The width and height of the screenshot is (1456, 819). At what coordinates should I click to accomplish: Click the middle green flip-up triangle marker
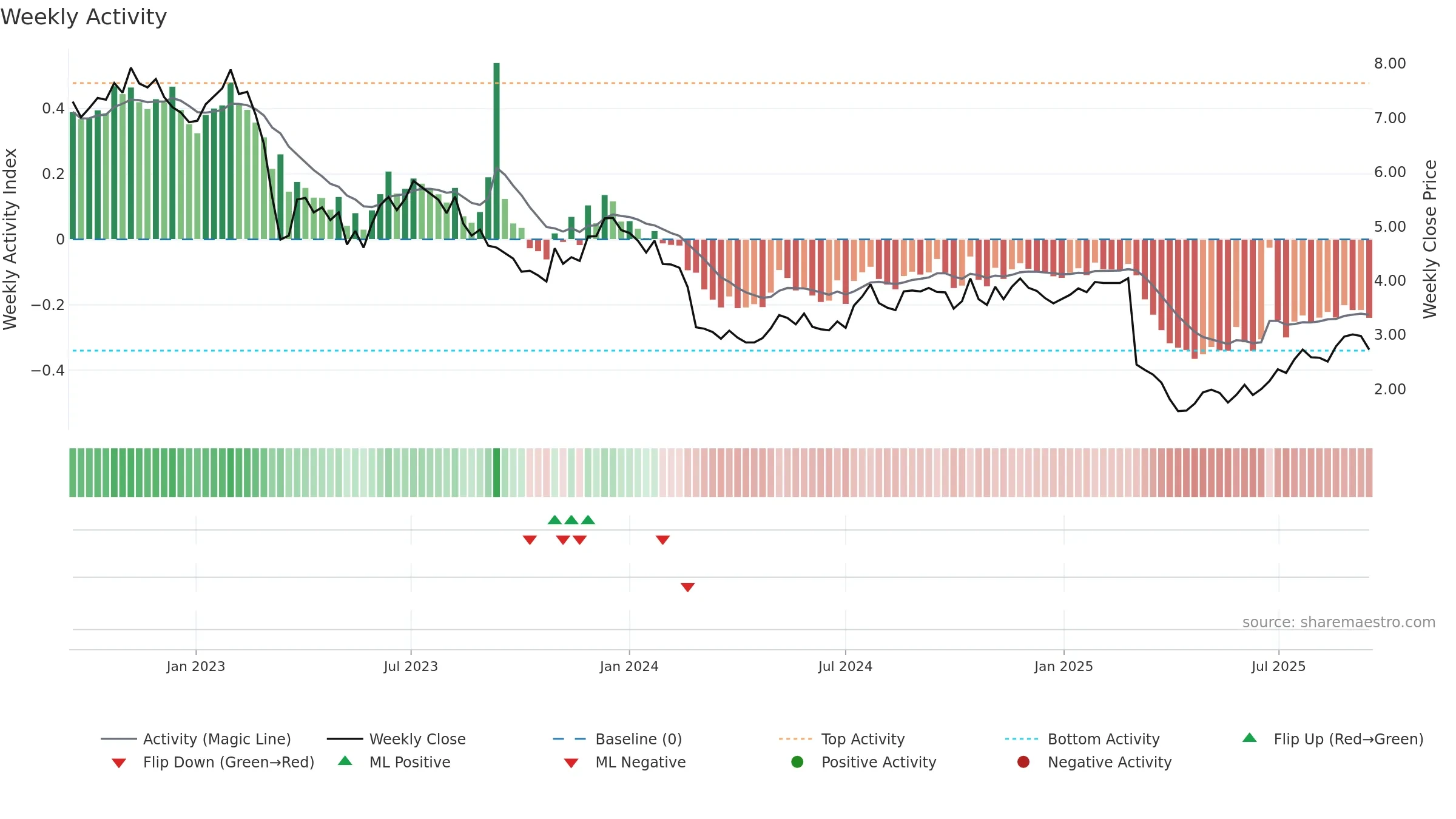[x=571, y=520]
